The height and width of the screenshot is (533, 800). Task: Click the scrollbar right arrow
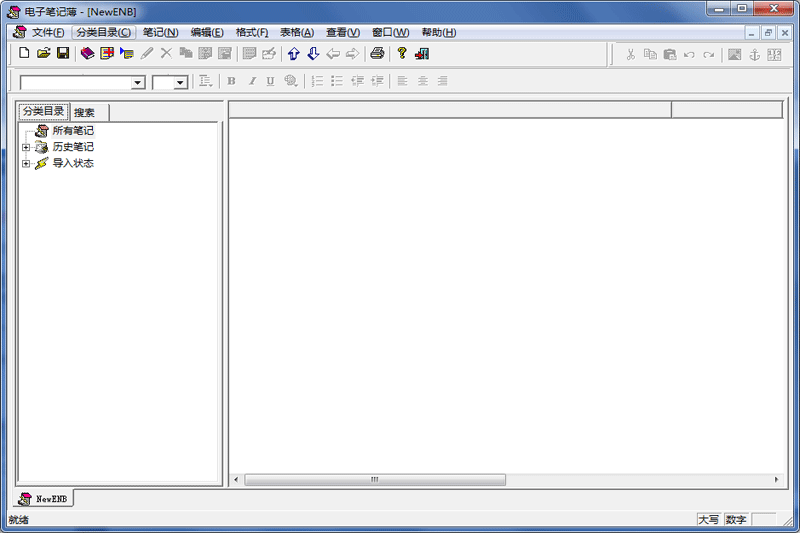(x=777, y=480)
